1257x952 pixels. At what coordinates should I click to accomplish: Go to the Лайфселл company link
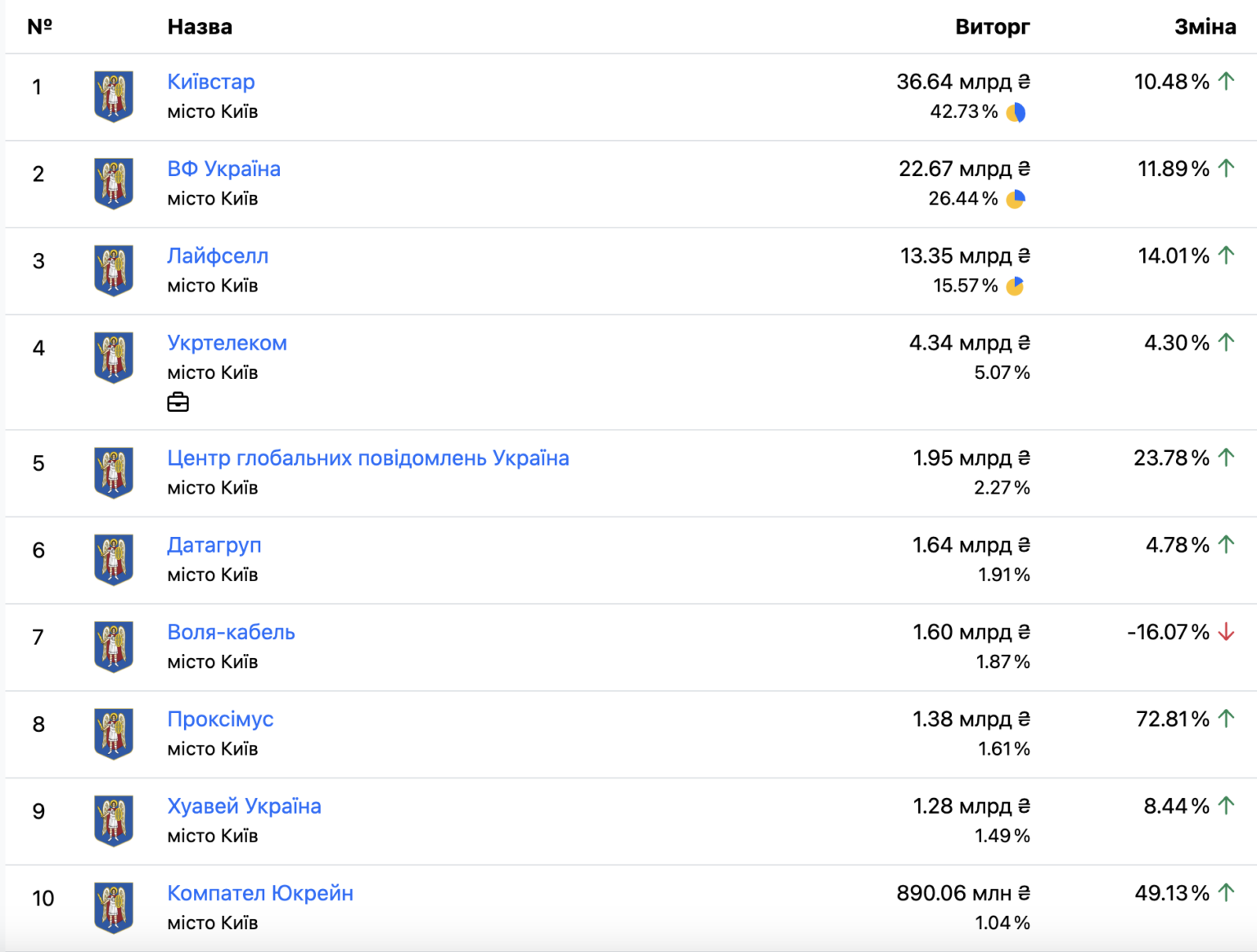(218, 256)
